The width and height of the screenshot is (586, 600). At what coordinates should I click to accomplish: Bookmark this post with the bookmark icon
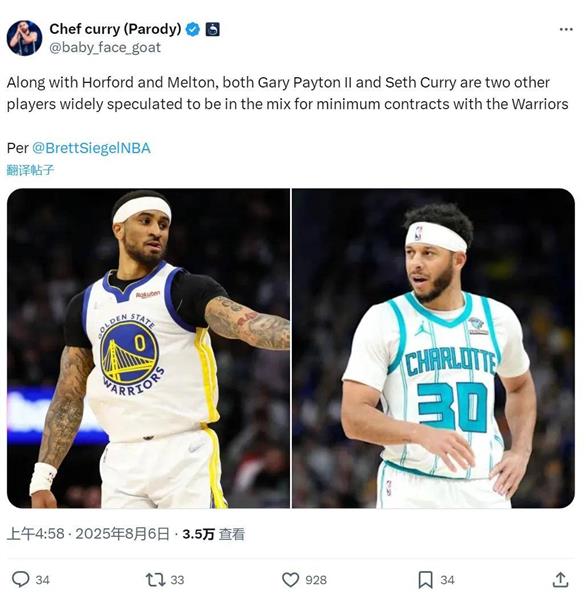426,580
